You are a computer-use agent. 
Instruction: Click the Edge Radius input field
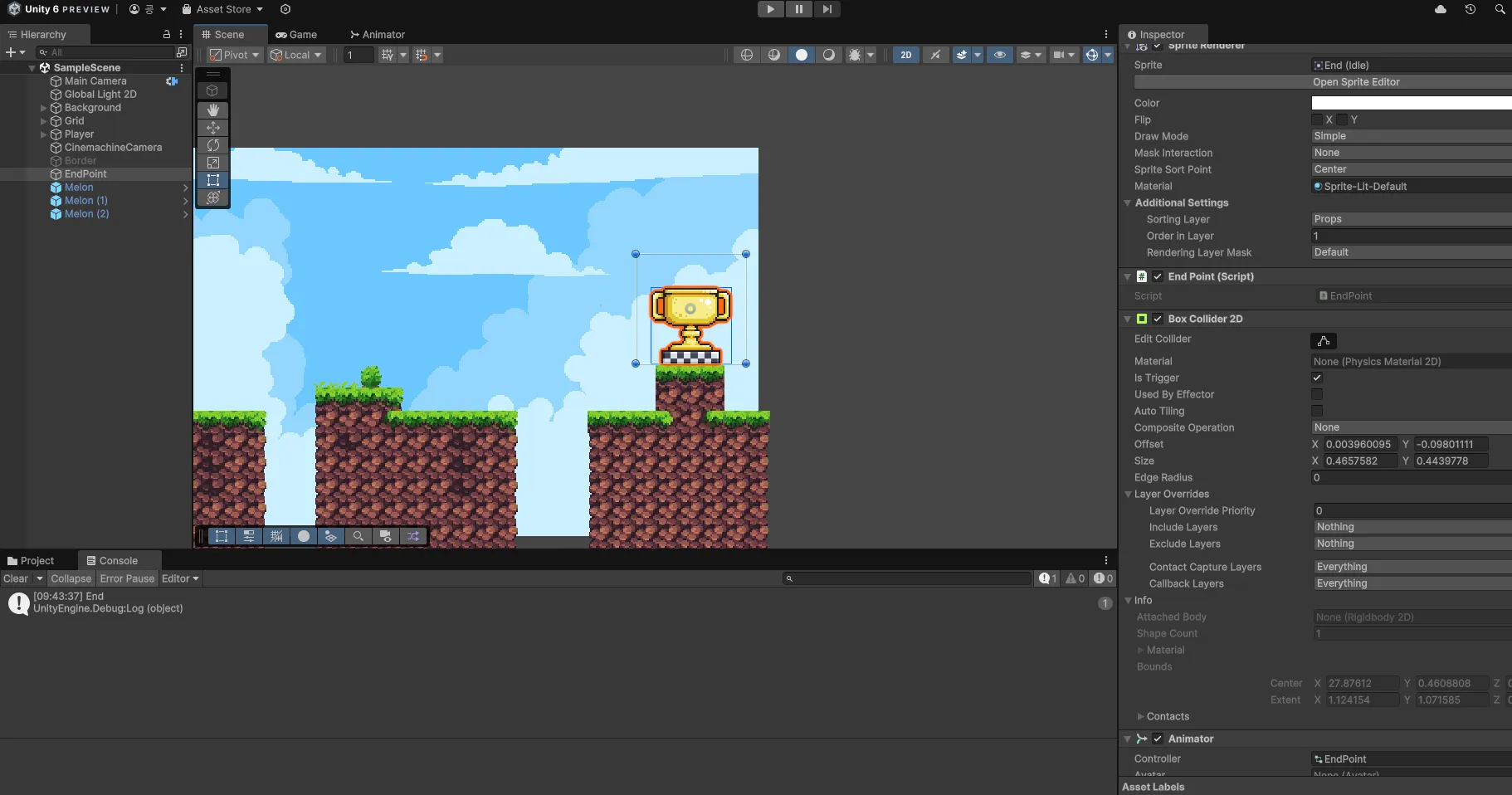tap(1411, 477)
